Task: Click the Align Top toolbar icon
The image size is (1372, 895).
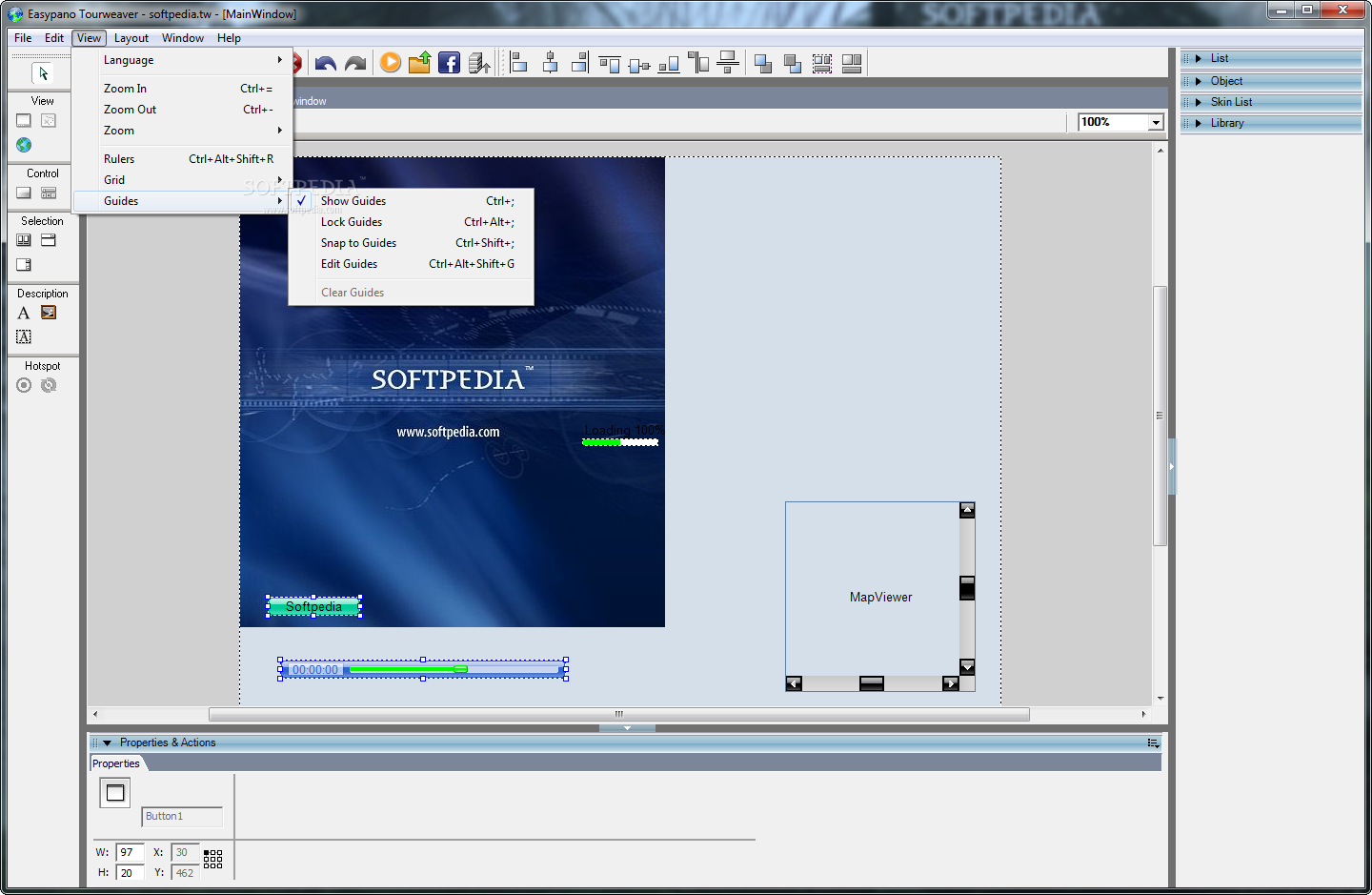Action: coord(610,64)
